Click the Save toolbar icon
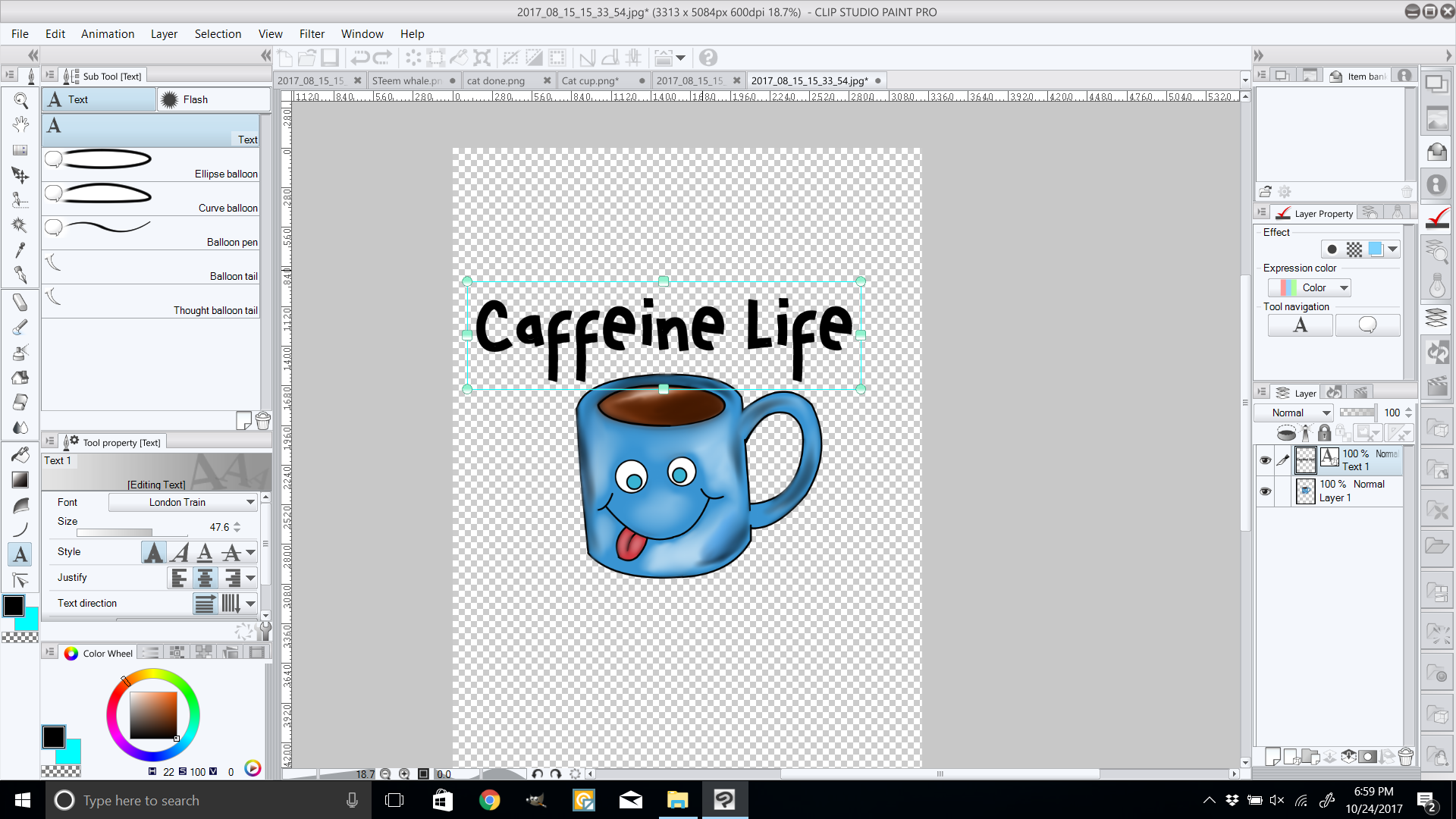Viewport: 1456px width, 819px height. [x=330, y=58]
